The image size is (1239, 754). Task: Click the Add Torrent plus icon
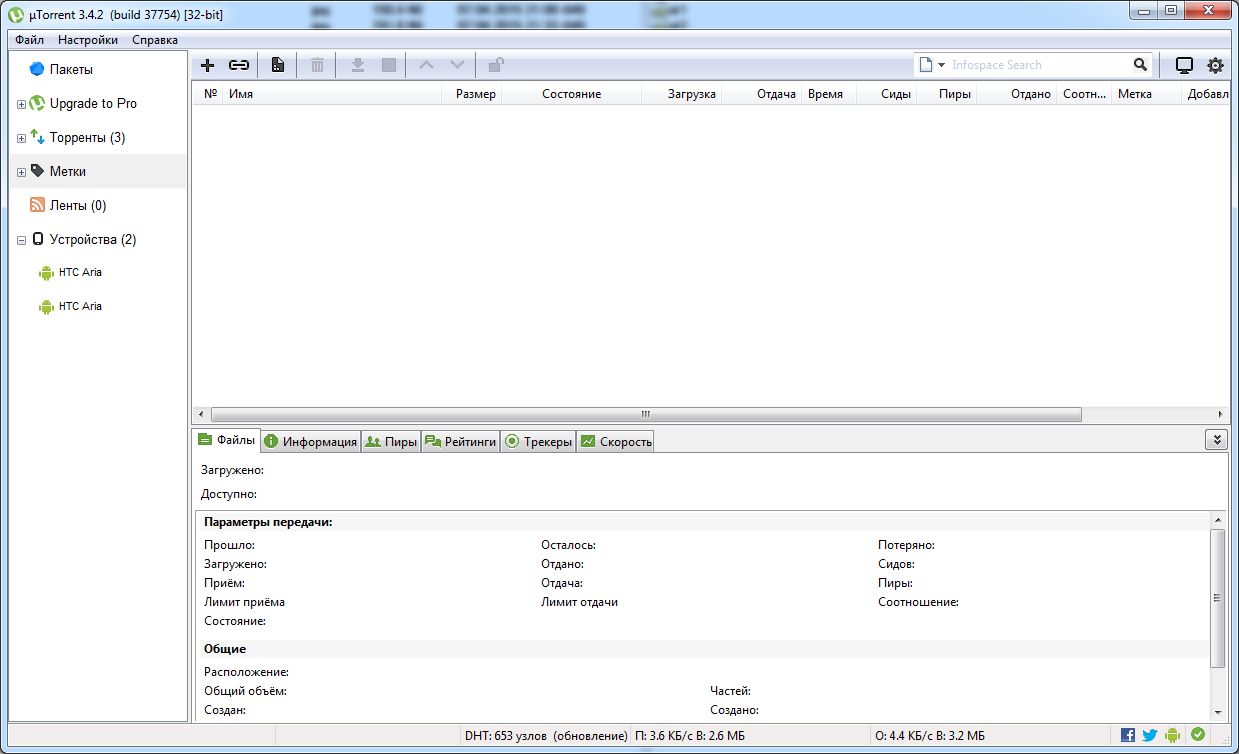(208, 65)
